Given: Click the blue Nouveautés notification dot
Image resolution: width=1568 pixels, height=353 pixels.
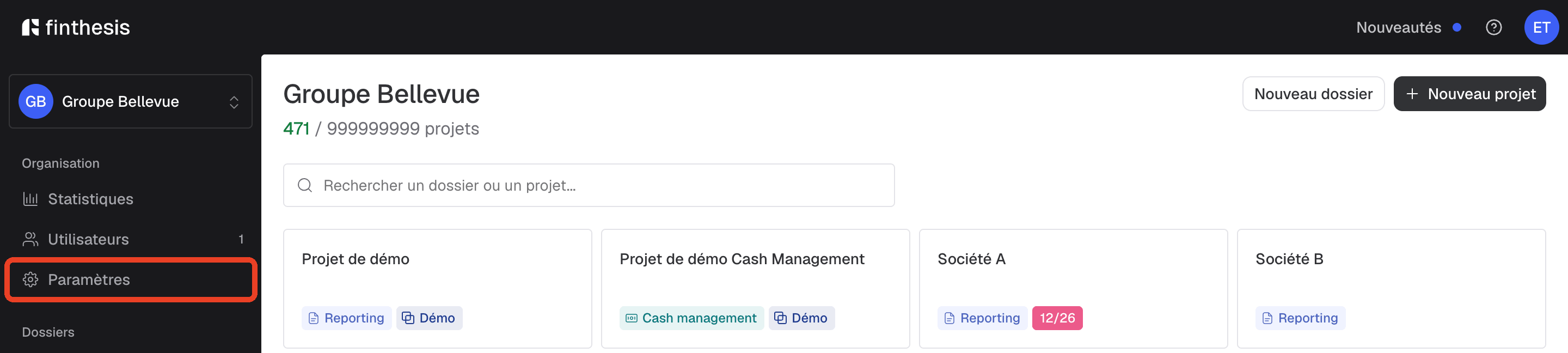Looking at the screenshot, I should [1456, 27].
